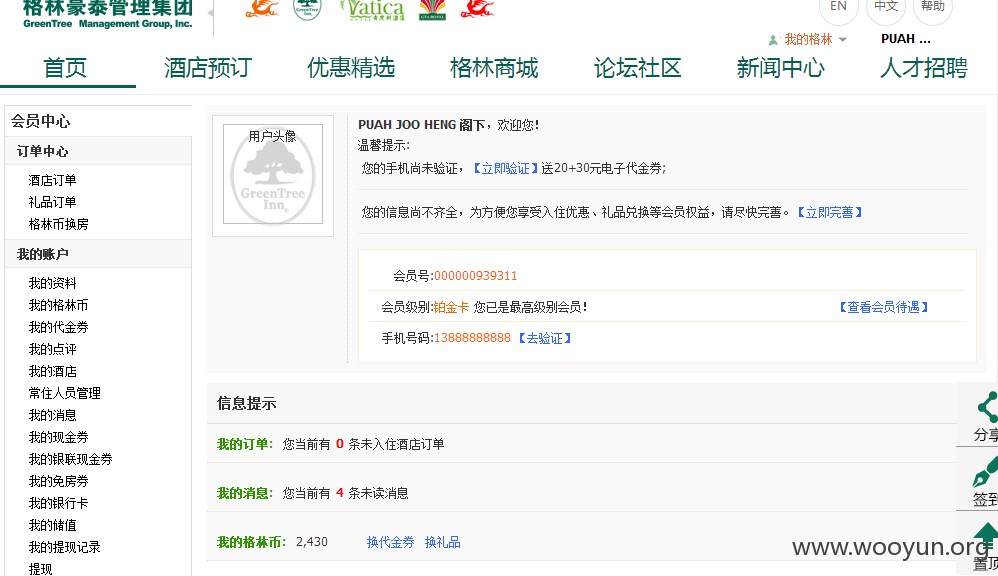Switch language to 中文

[885, 8]
